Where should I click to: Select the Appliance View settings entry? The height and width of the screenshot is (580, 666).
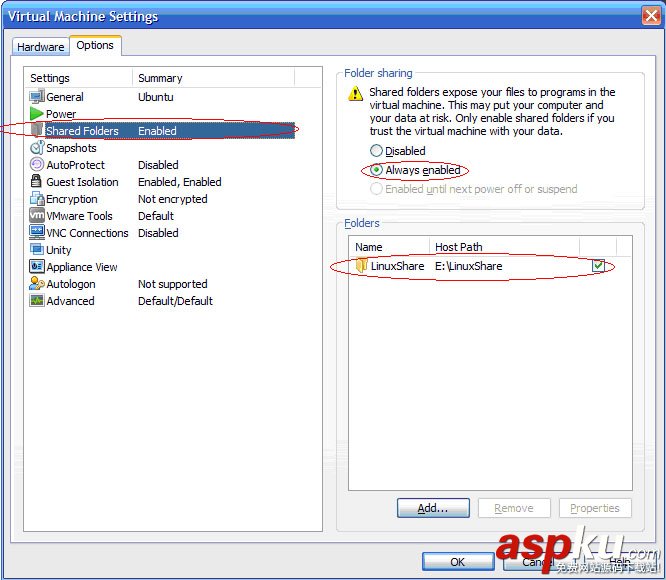(161, 267)
